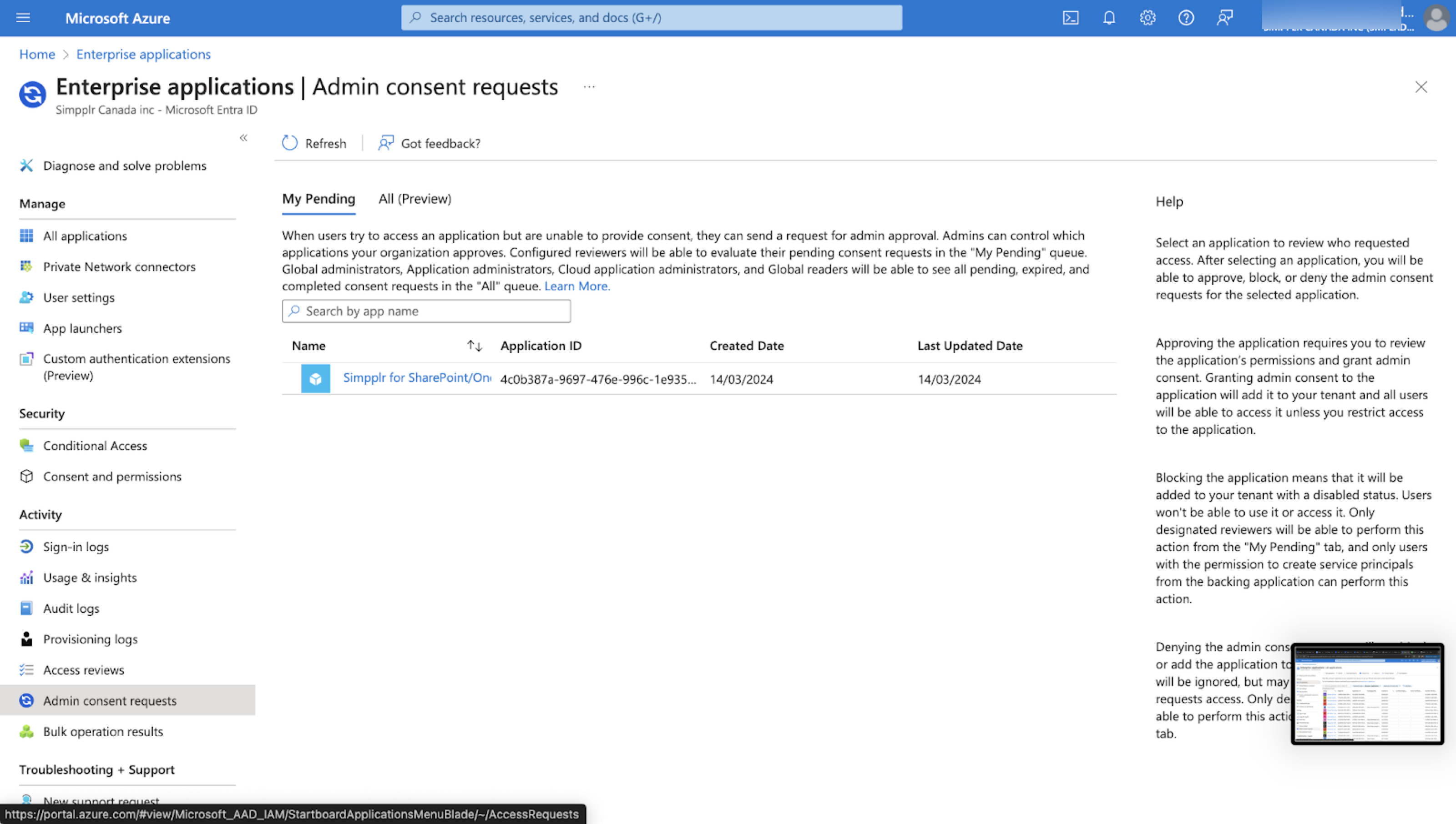Click the Last Updated Date column header
This screenshot has height=824, width=1456.
coord(970,346)
